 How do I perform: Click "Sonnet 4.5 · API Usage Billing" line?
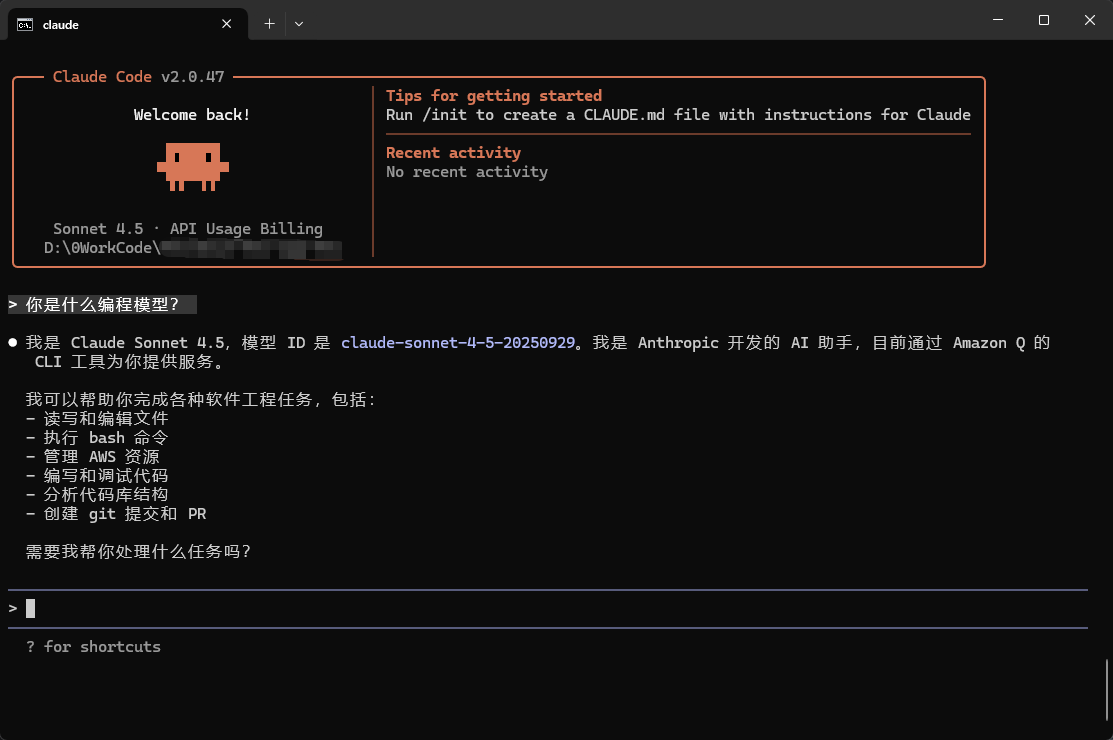188,228
